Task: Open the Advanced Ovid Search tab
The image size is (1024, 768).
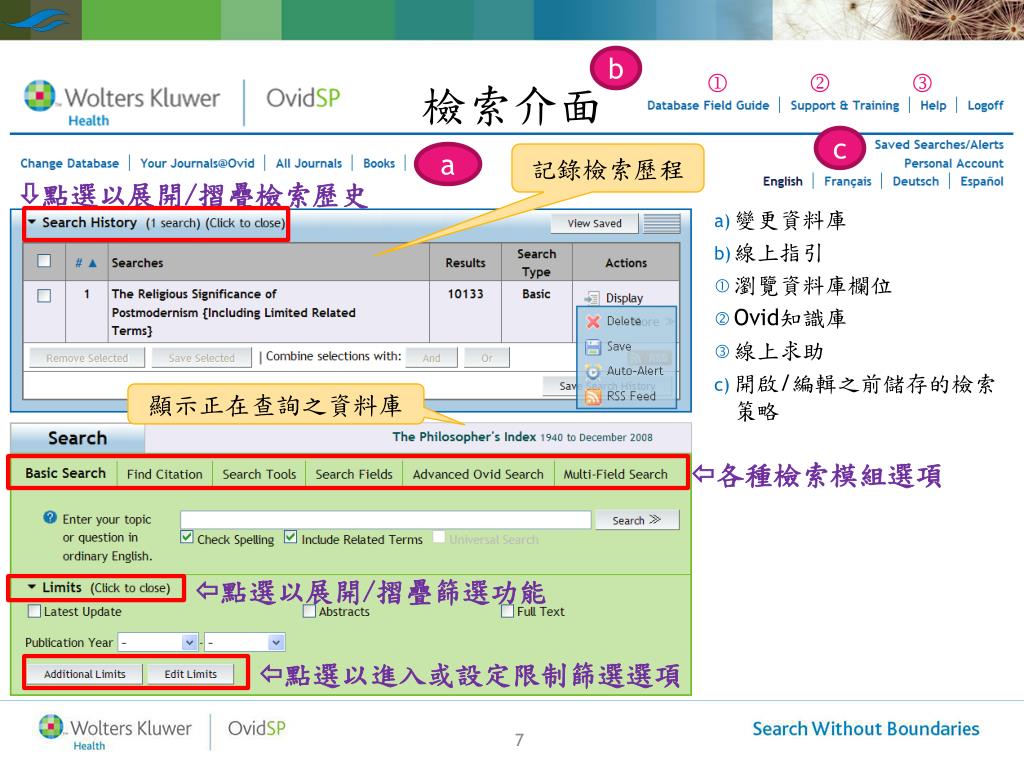Action: (478, 474)
